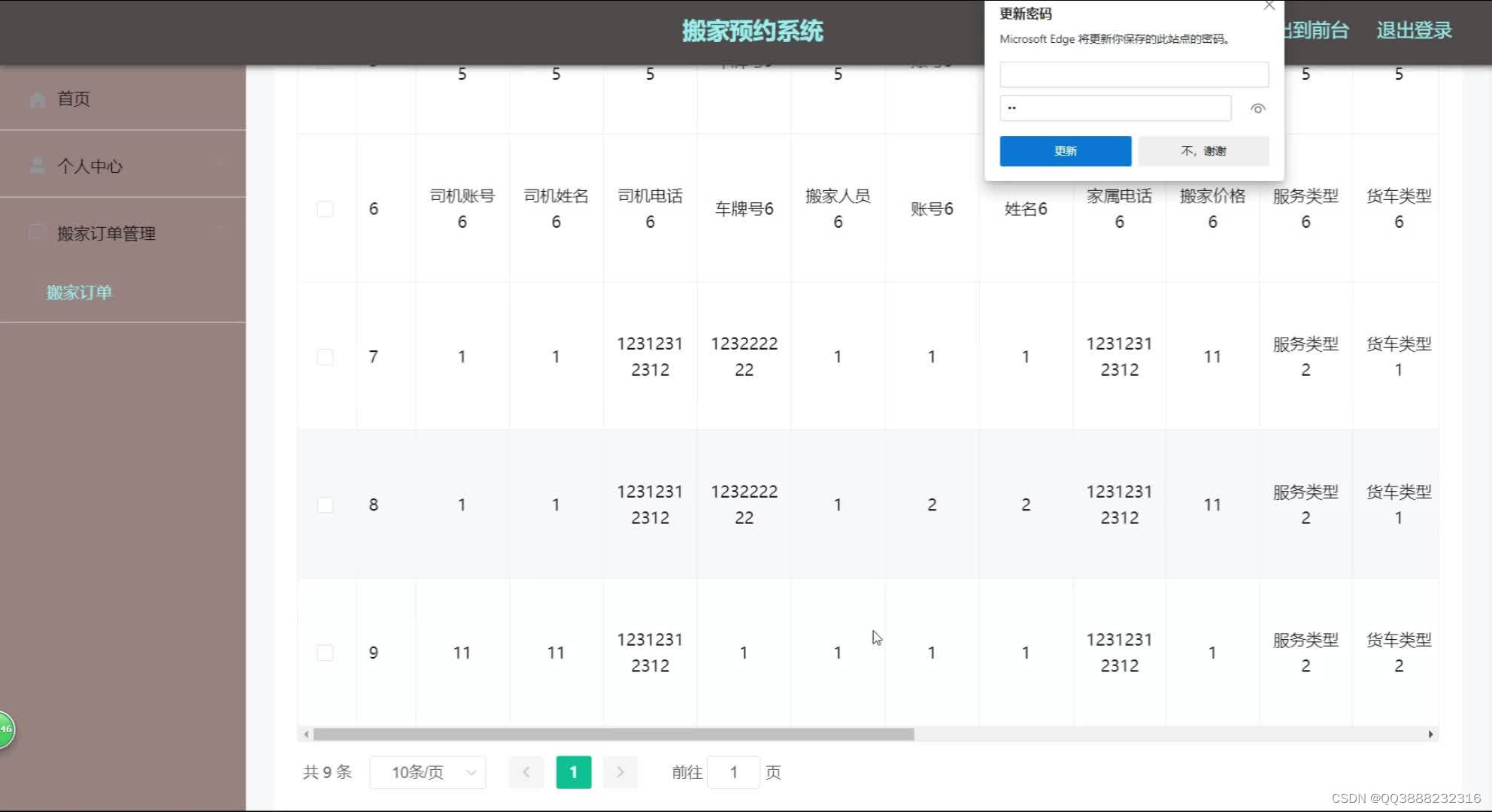Collapse the 搬家订单管理 sidebar menu
1492x812 pixels.
point(123,233)
